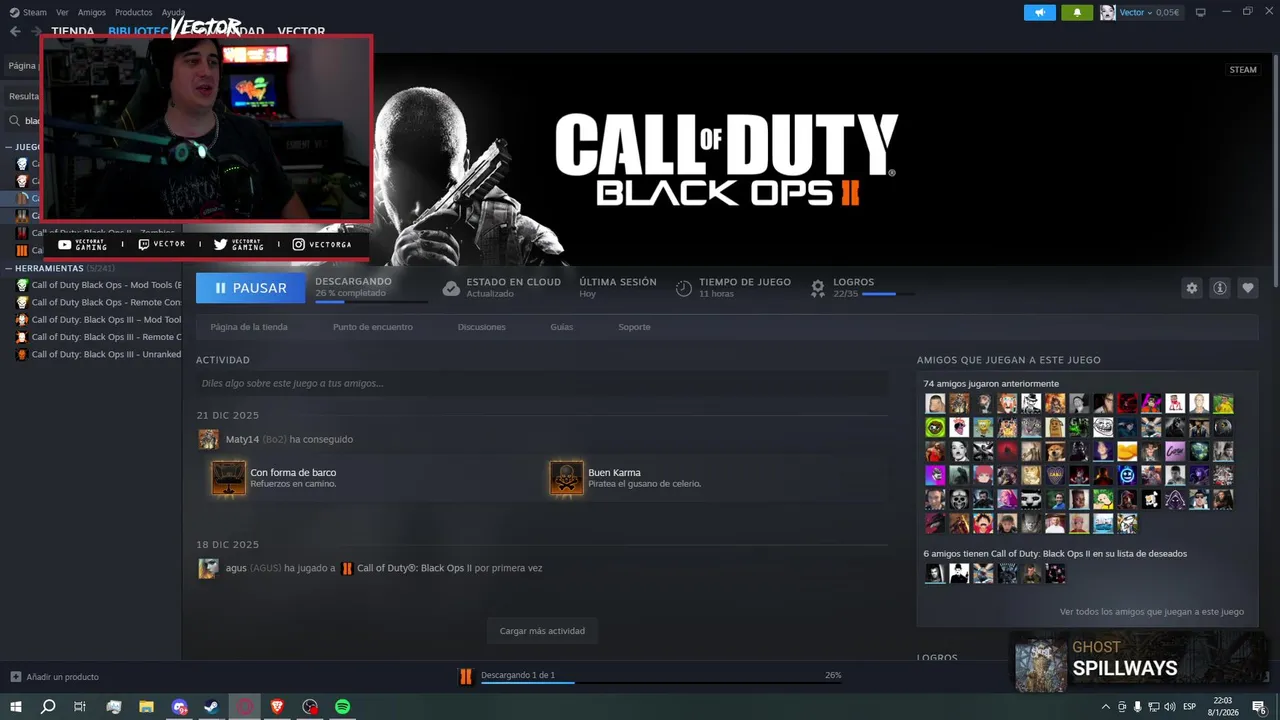Click the Logros achievements progress bar

[x=887, y=294]
